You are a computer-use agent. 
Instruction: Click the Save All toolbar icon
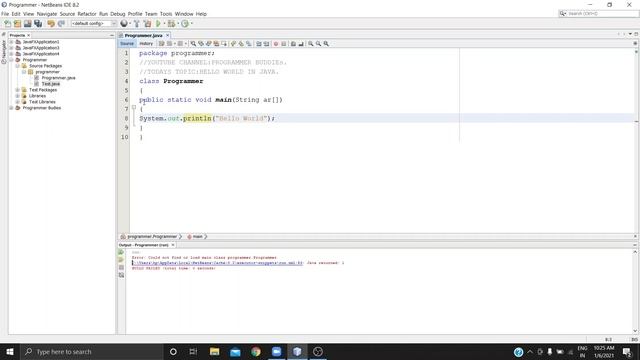38,24
